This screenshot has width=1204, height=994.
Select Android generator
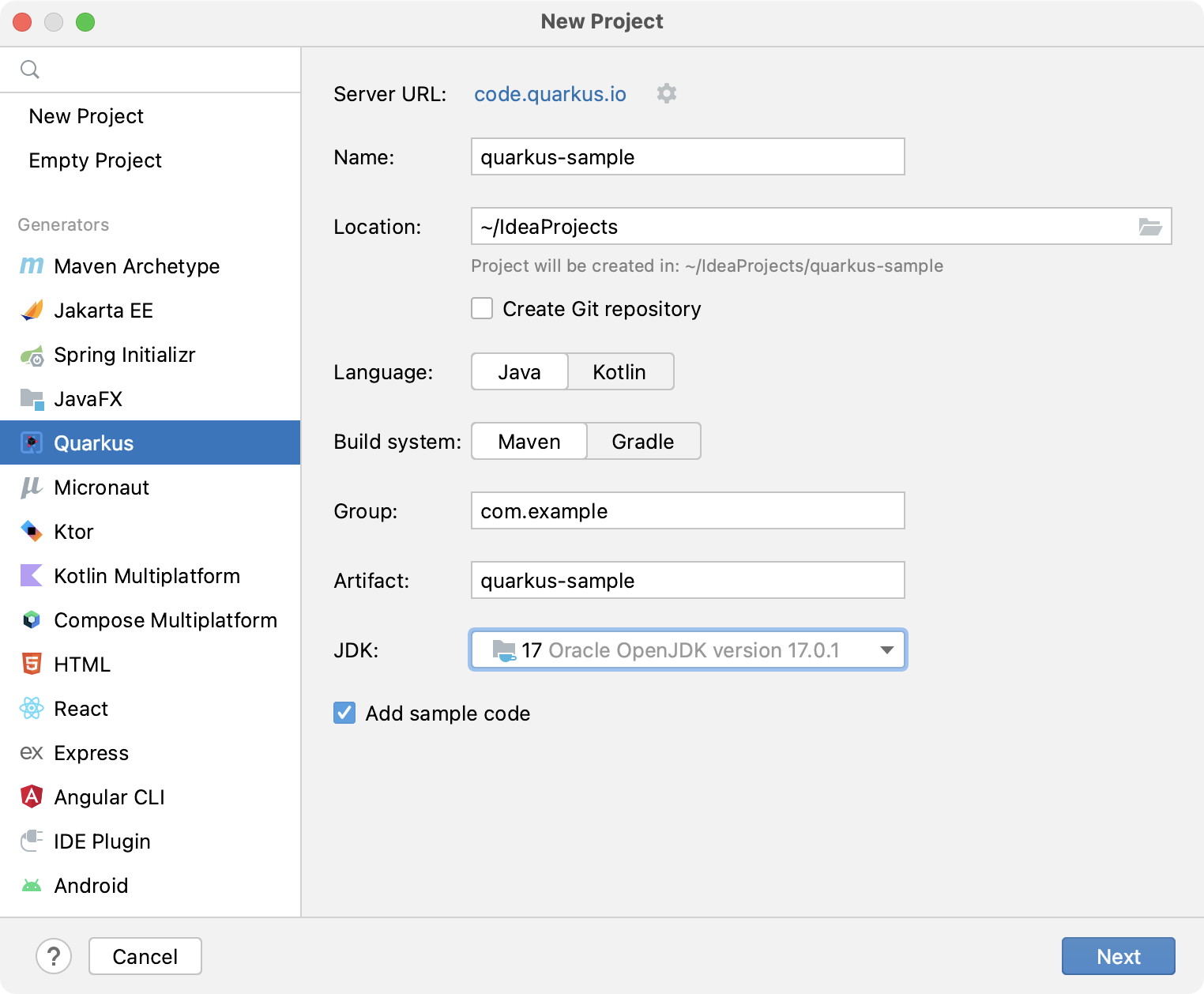pos(150,886)
